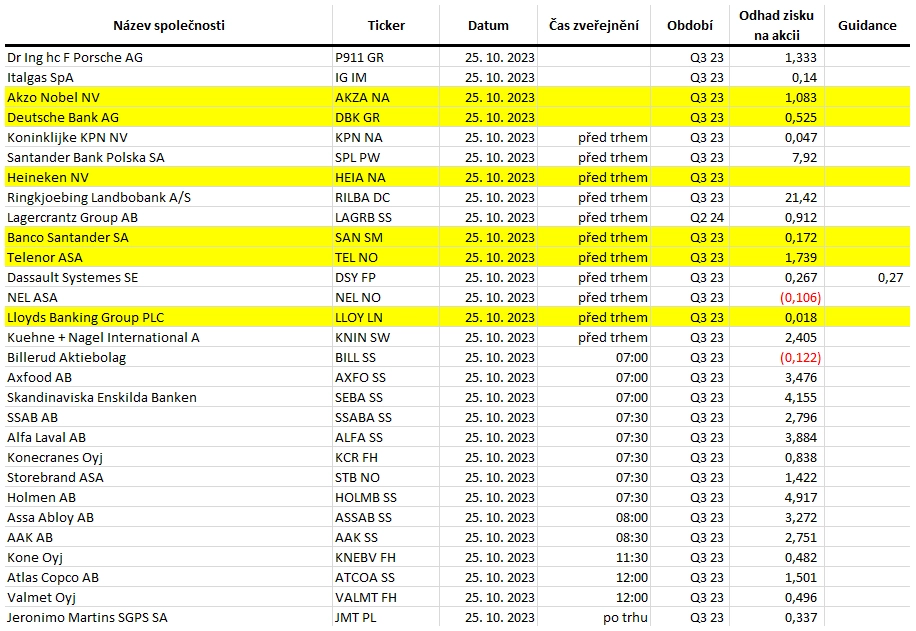Select the 'Axfood AB' company cell
This screenshot has height=631, width=916.
(x=169, y=377)
